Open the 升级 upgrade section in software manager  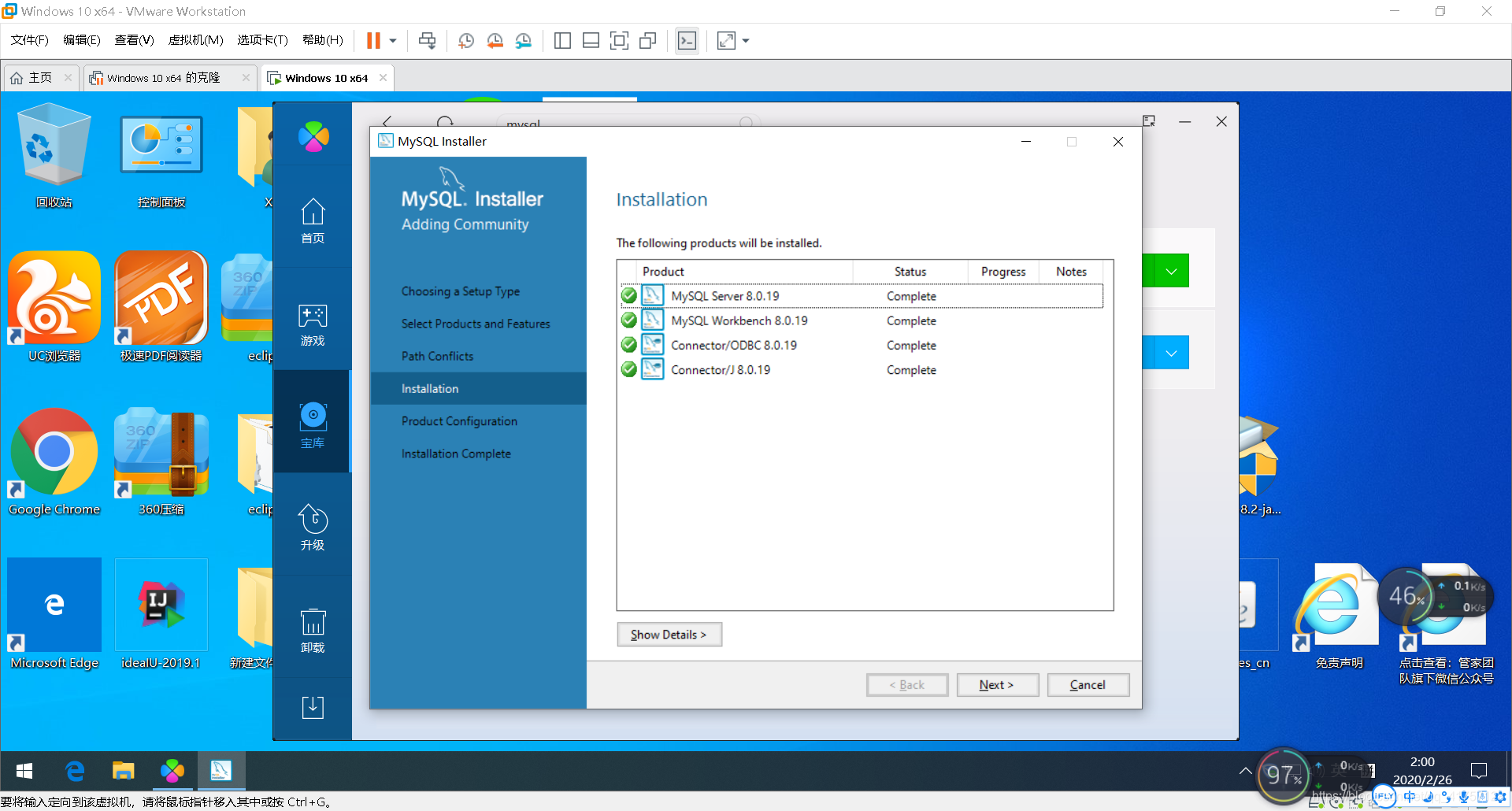tap(313, 528)
